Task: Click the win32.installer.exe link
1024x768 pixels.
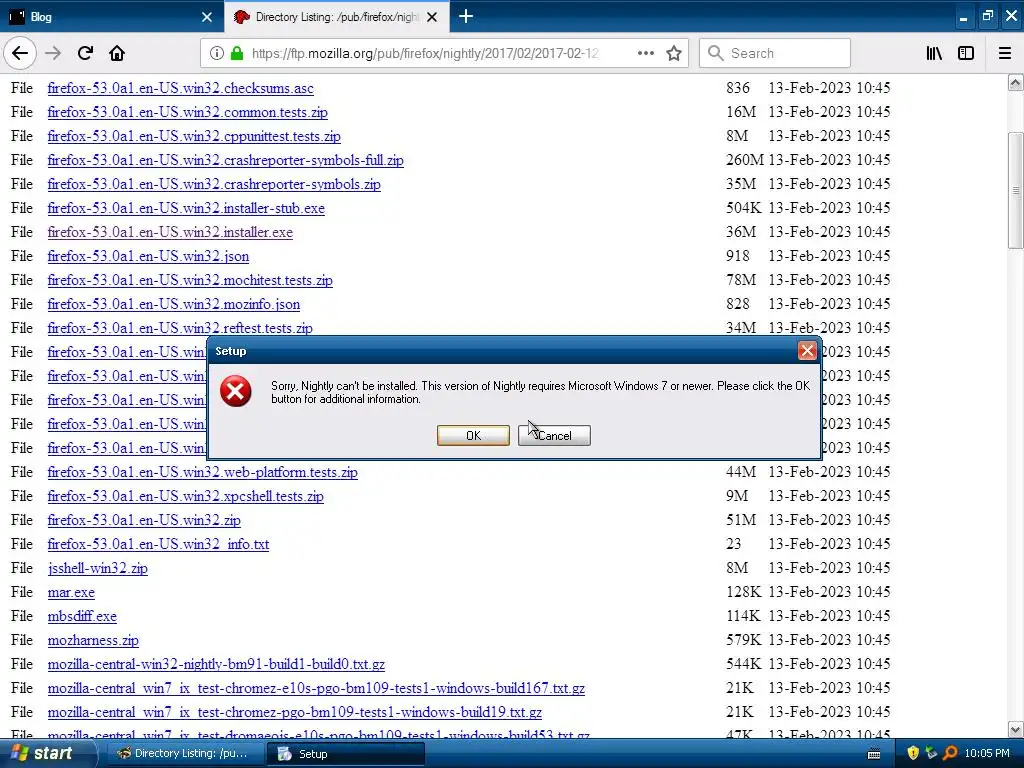Action: pyautogui.click(x=170, y=232)
